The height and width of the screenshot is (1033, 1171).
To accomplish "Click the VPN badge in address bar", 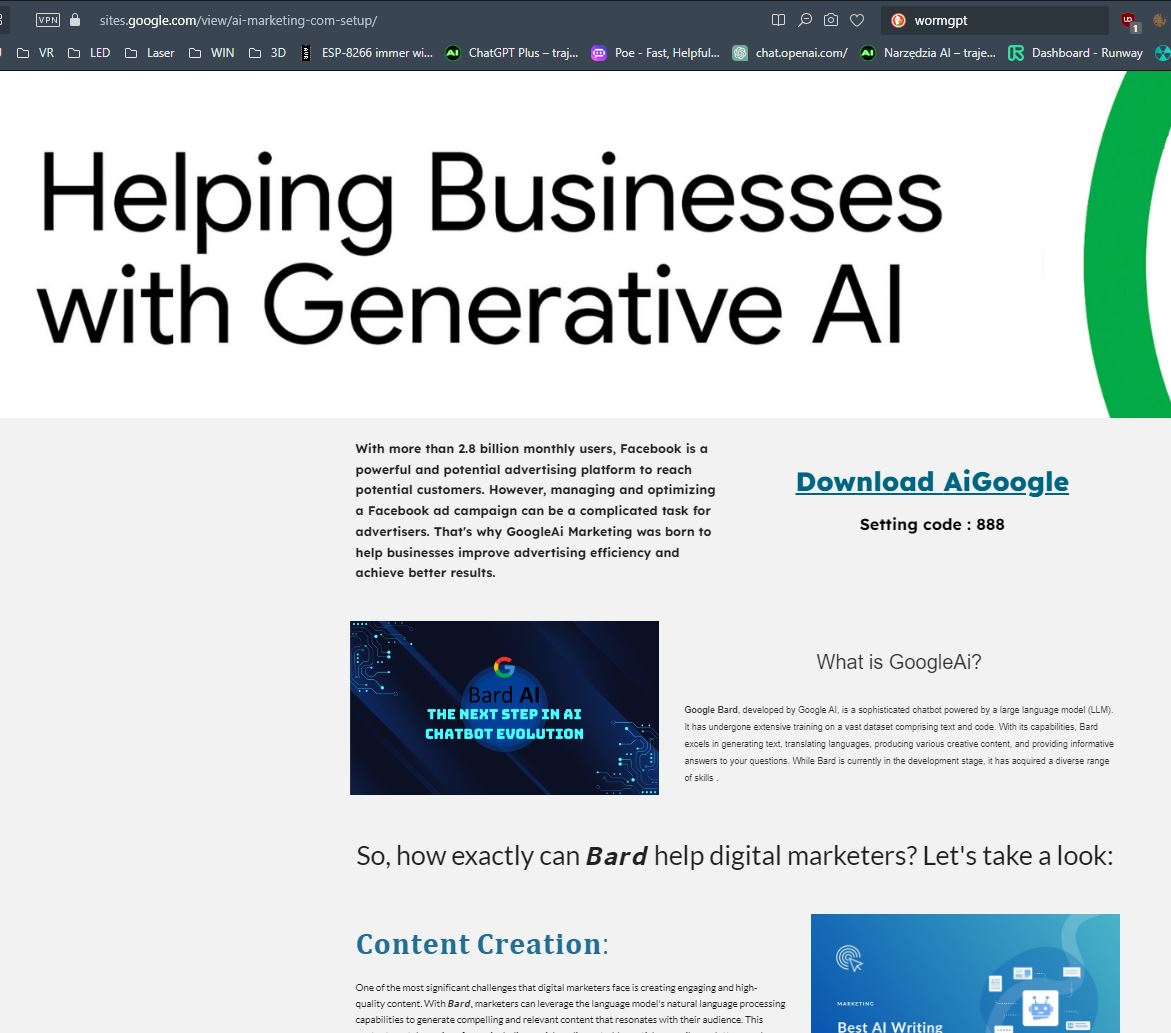I will pos(48,20).
